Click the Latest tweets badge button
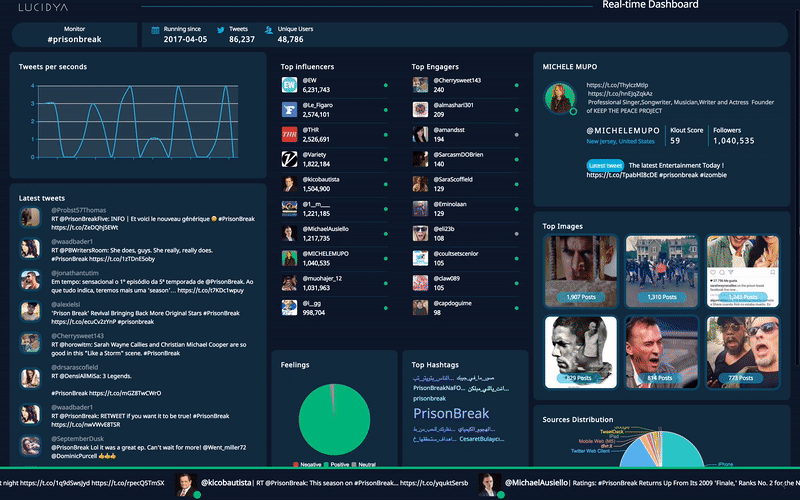Image resolution: width=800 pixels, height=500 pixels. pos(605,165)
